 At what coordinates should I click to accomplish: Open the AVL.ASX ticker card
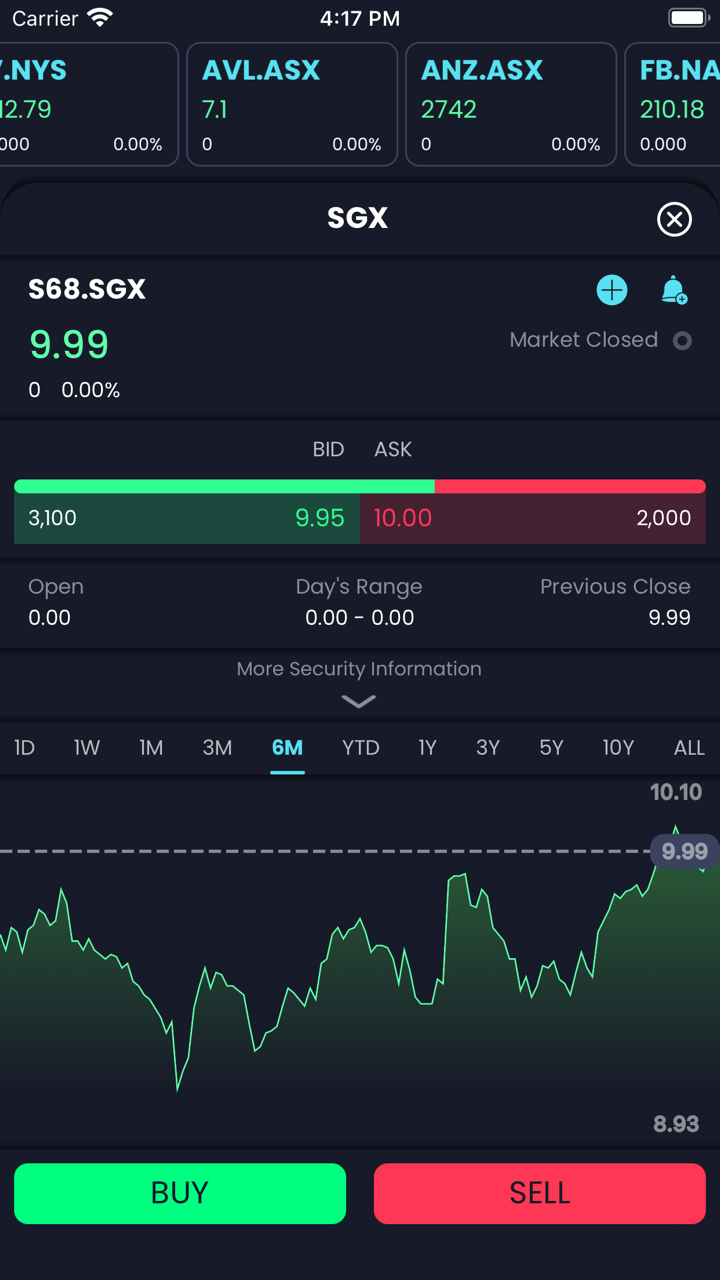click(292, 104)
